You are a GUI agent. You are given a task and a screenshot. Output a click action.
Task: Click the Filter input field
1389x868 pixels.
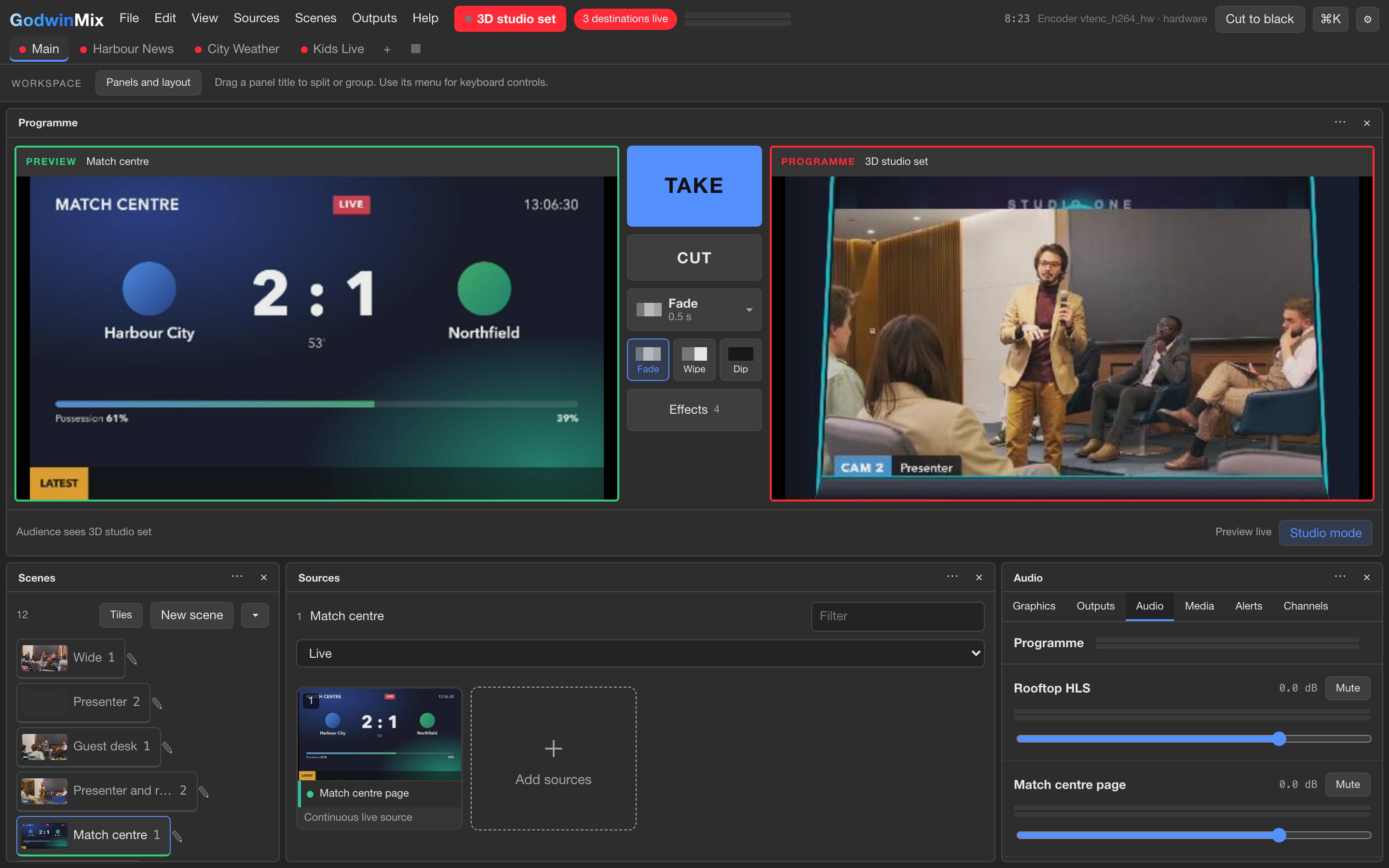[898, 616]
